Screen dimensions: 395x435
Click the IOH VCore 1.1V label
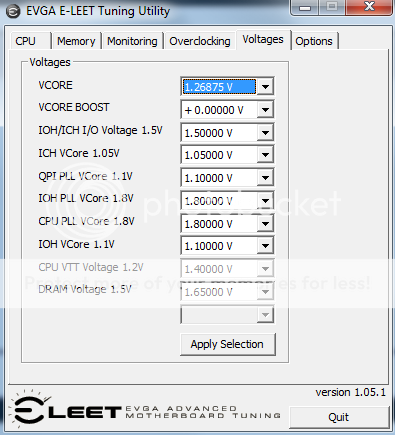click(76, 244)
